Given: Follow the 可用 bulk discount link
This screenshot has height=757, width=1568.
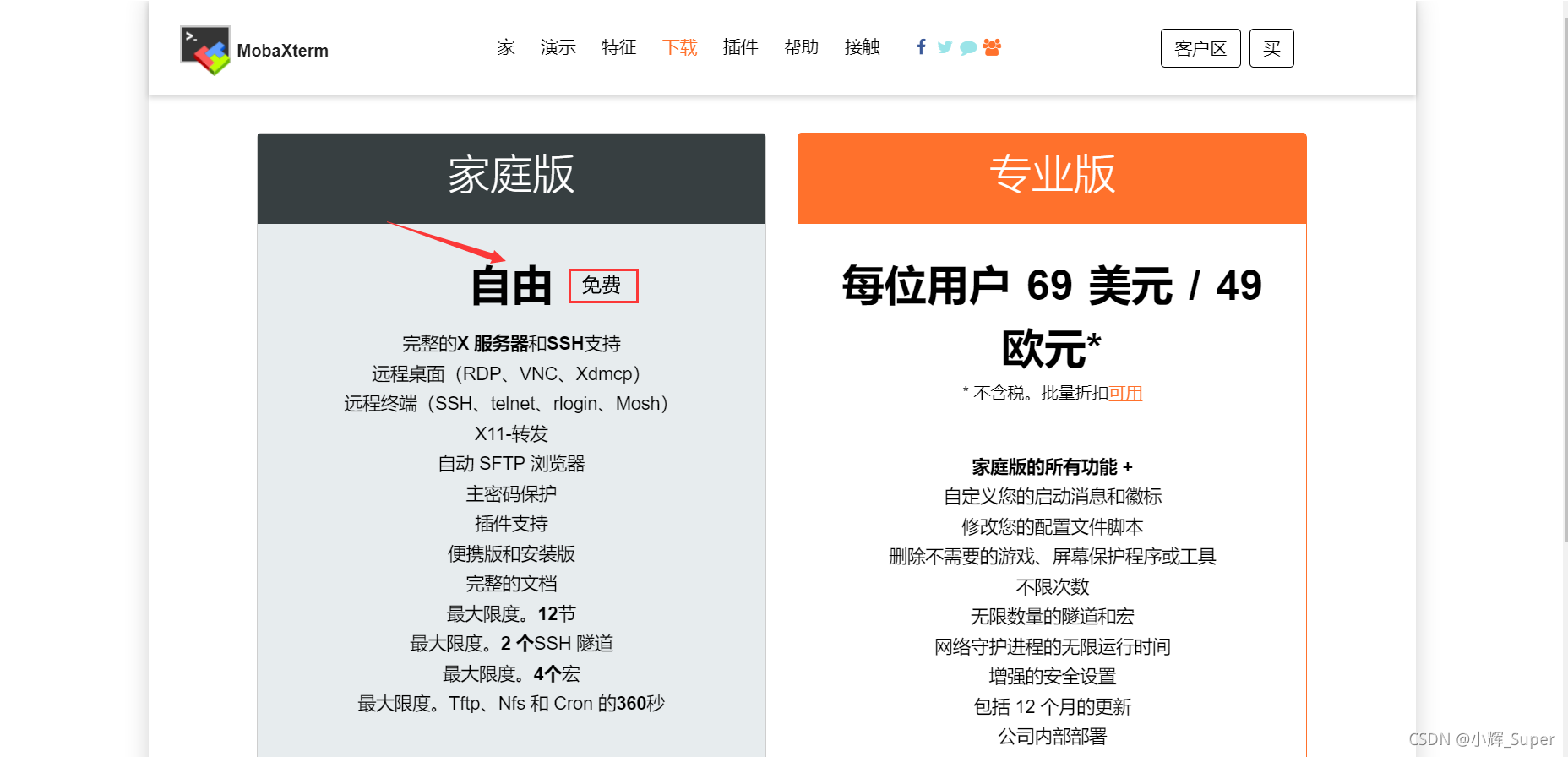Looking at the screenshot, I should [x=1125, y=393].
